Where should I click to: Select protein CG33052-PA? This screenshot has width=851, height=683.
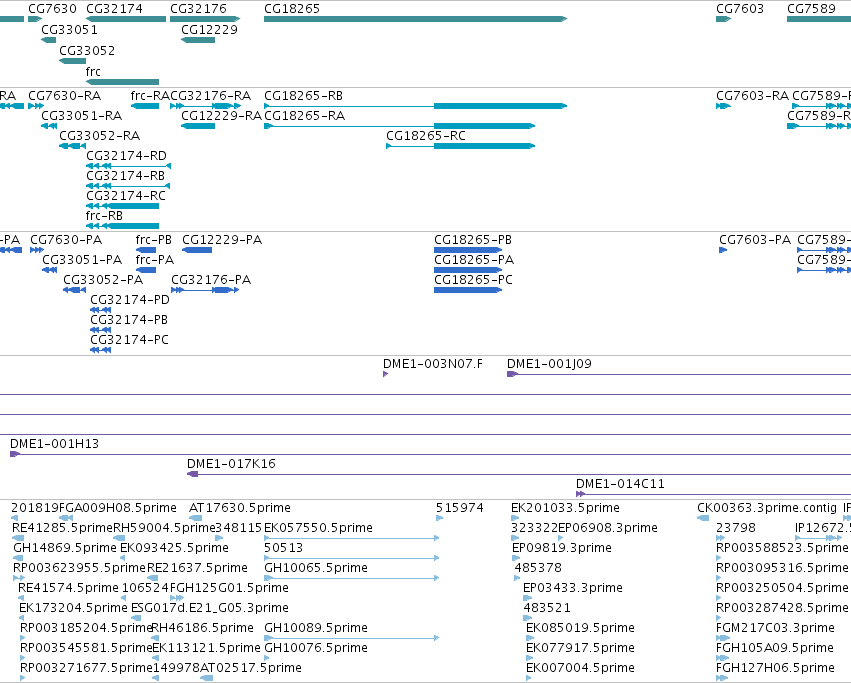[x=74, y=290]
